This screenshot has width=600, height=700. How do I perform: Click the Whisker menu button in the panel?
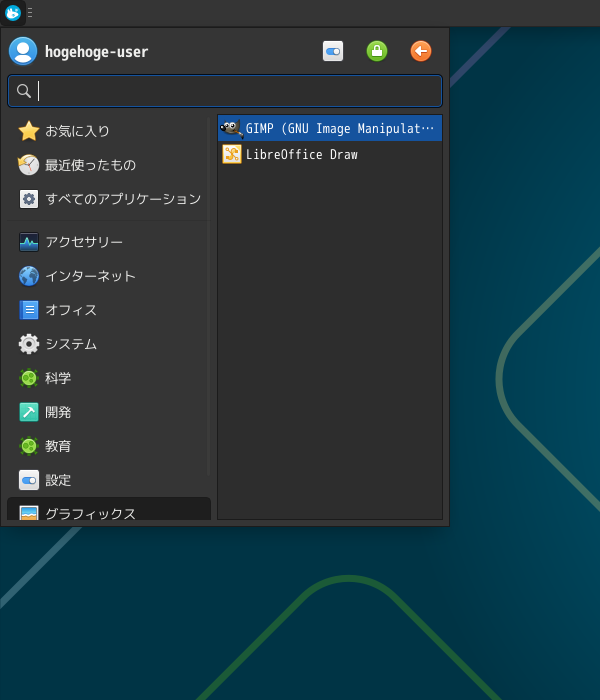(13, 13)
